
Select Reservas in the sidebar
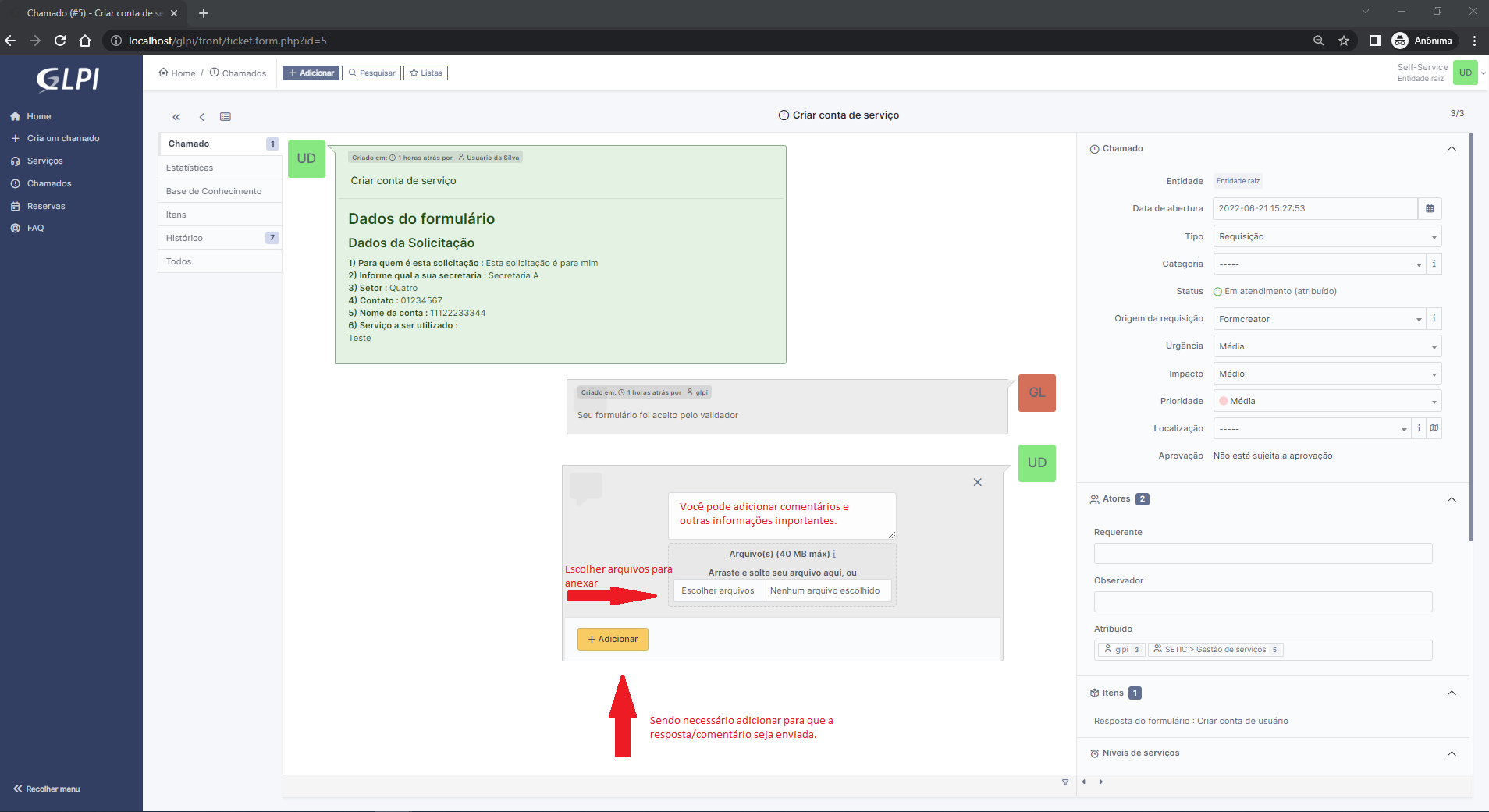[x=46, y=206]
